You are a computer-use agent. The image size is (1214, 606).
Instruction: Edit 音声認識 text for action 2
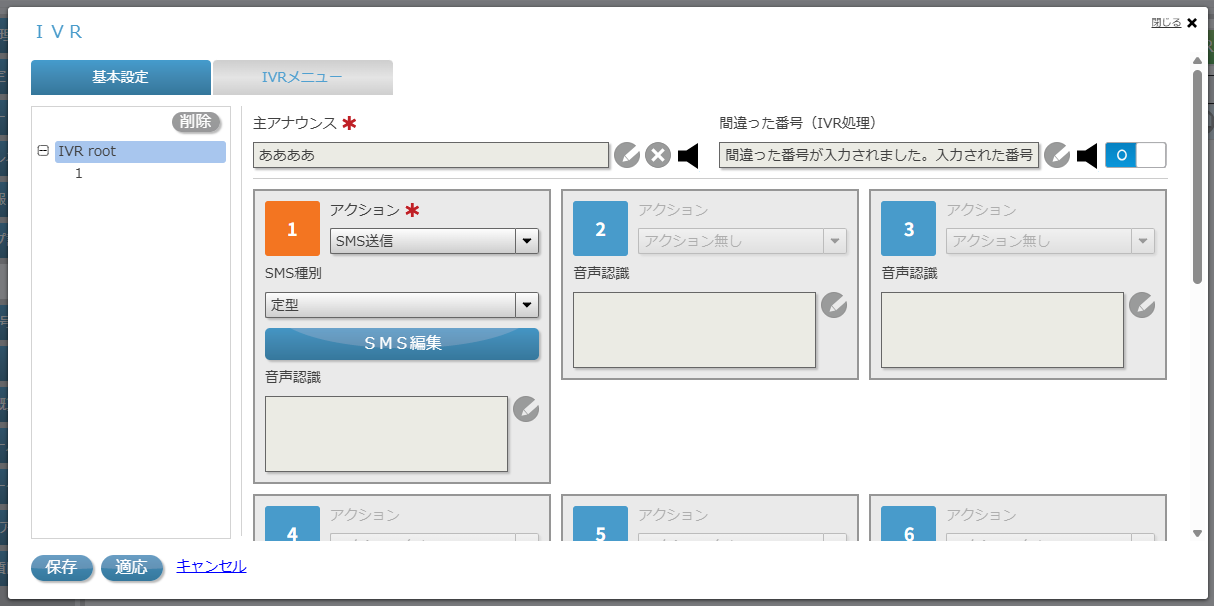[x=834, y=306]
